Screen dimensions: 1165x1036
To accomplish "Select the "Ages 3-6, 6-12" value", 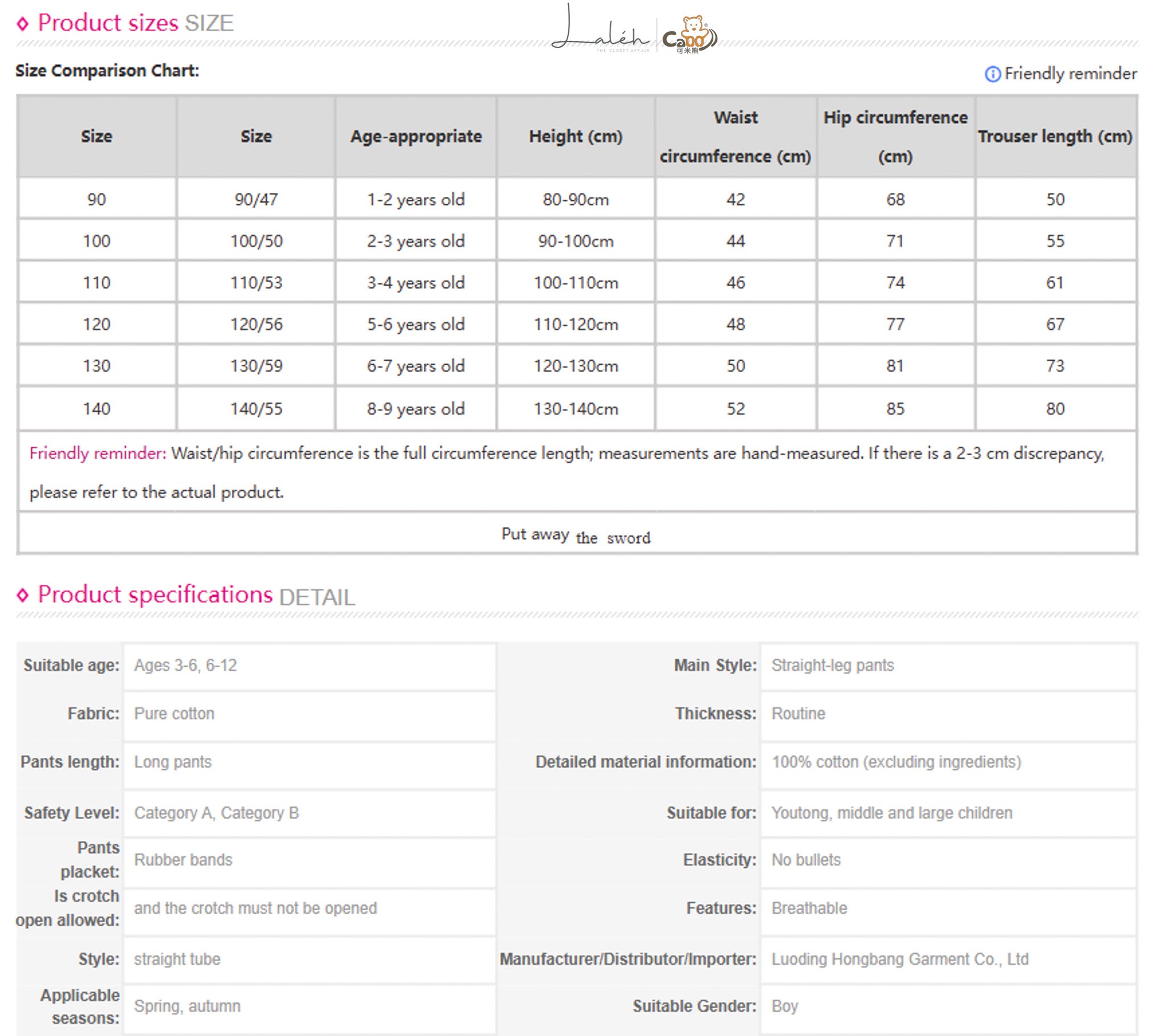I will (x=185, y=666).
